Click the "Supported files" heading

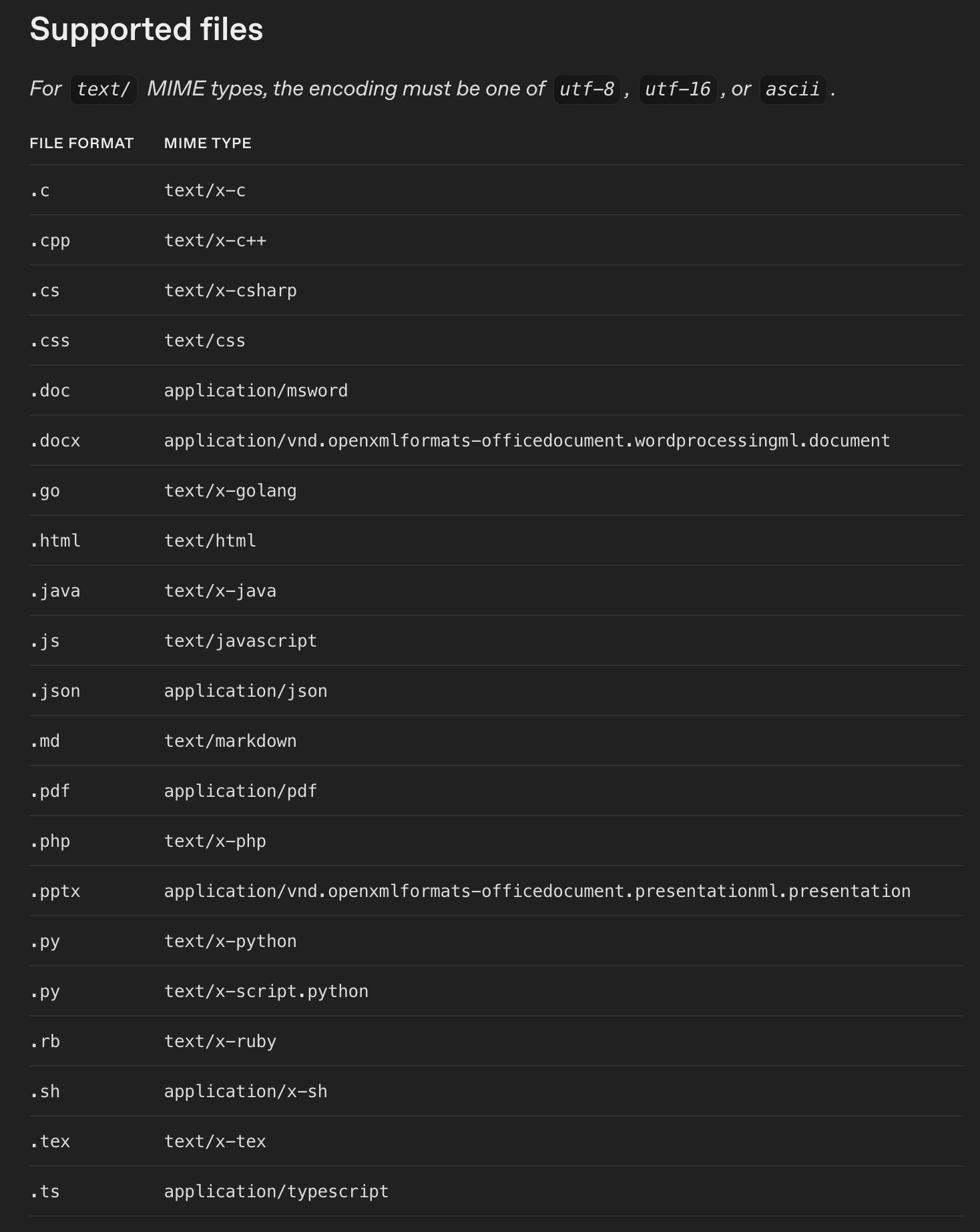tap(146, 30)
